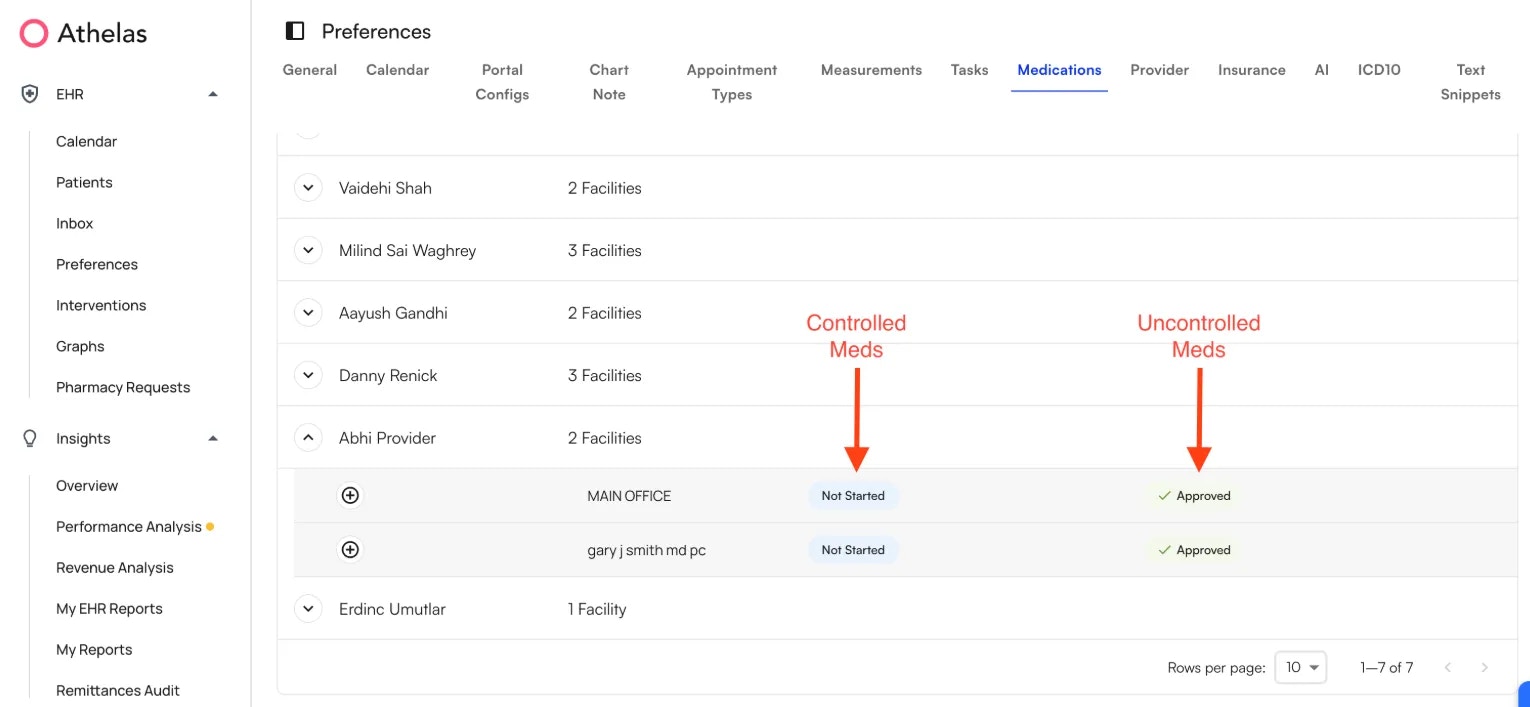Screen dimensions: 1530x707
Task: Toggle the sidebar panel icon beside Preferences
Action: (x=295, y=31)
